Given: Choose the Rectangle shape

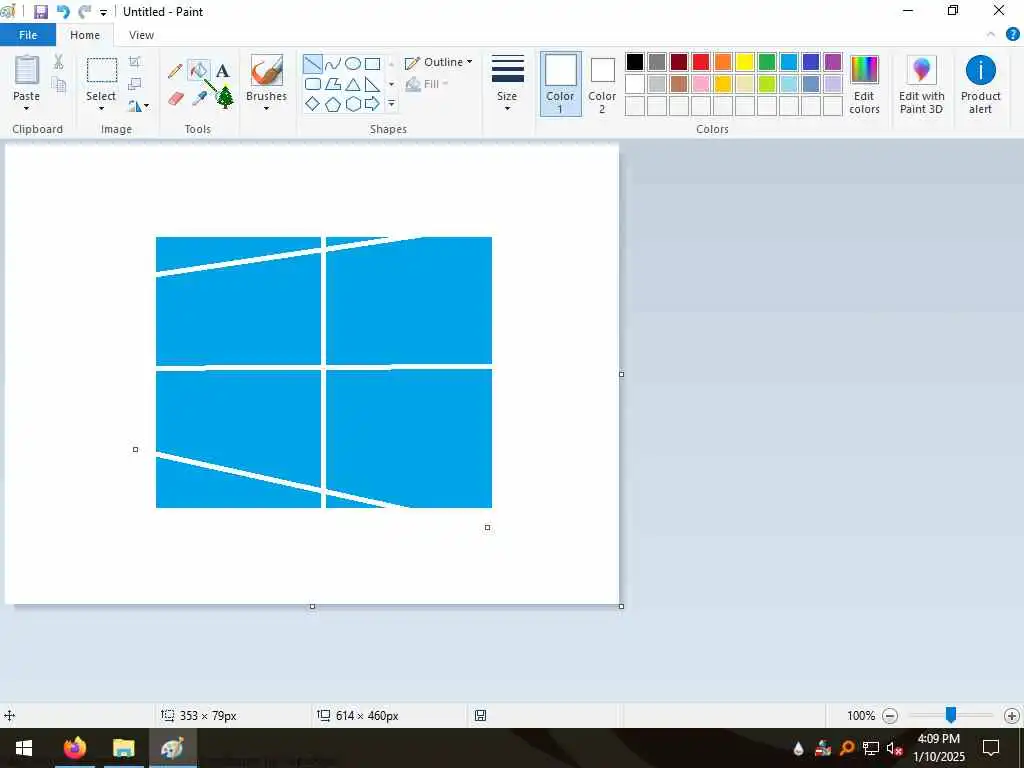Looking at the screenshot, I should click(x=372, y=63).
